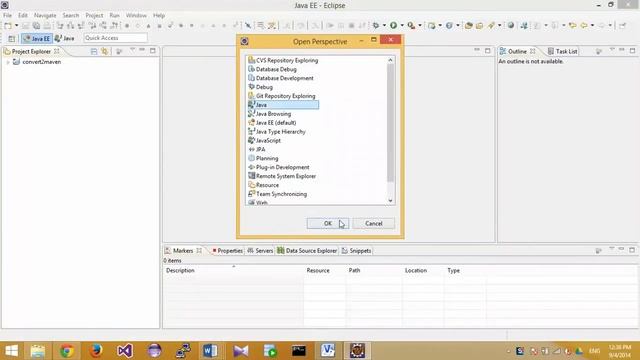Click the Open Perspective icon beside Java EE
The height and width of the screenshot is (360, 640).
click(x=11, y=38)
